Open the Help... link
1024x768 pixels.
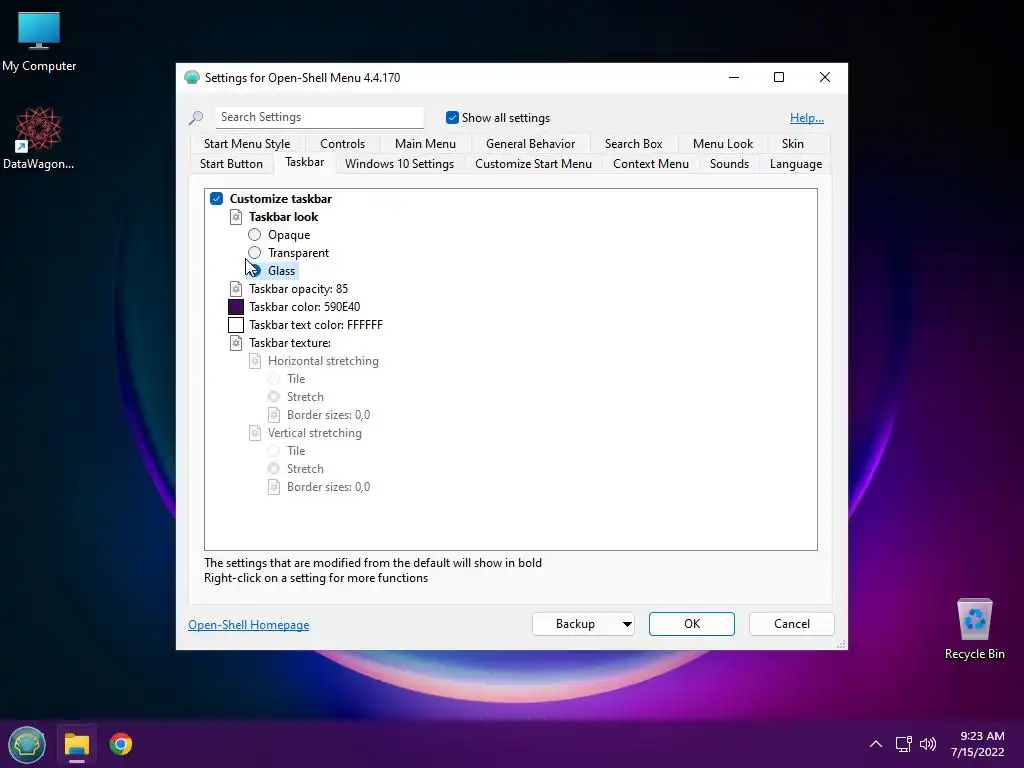coord(807,118)
